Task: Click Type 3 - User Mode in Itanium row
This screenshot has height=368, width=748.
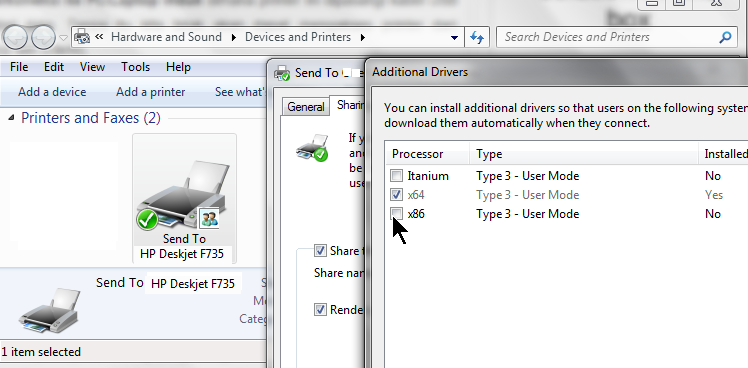Action: pos(527,176)
